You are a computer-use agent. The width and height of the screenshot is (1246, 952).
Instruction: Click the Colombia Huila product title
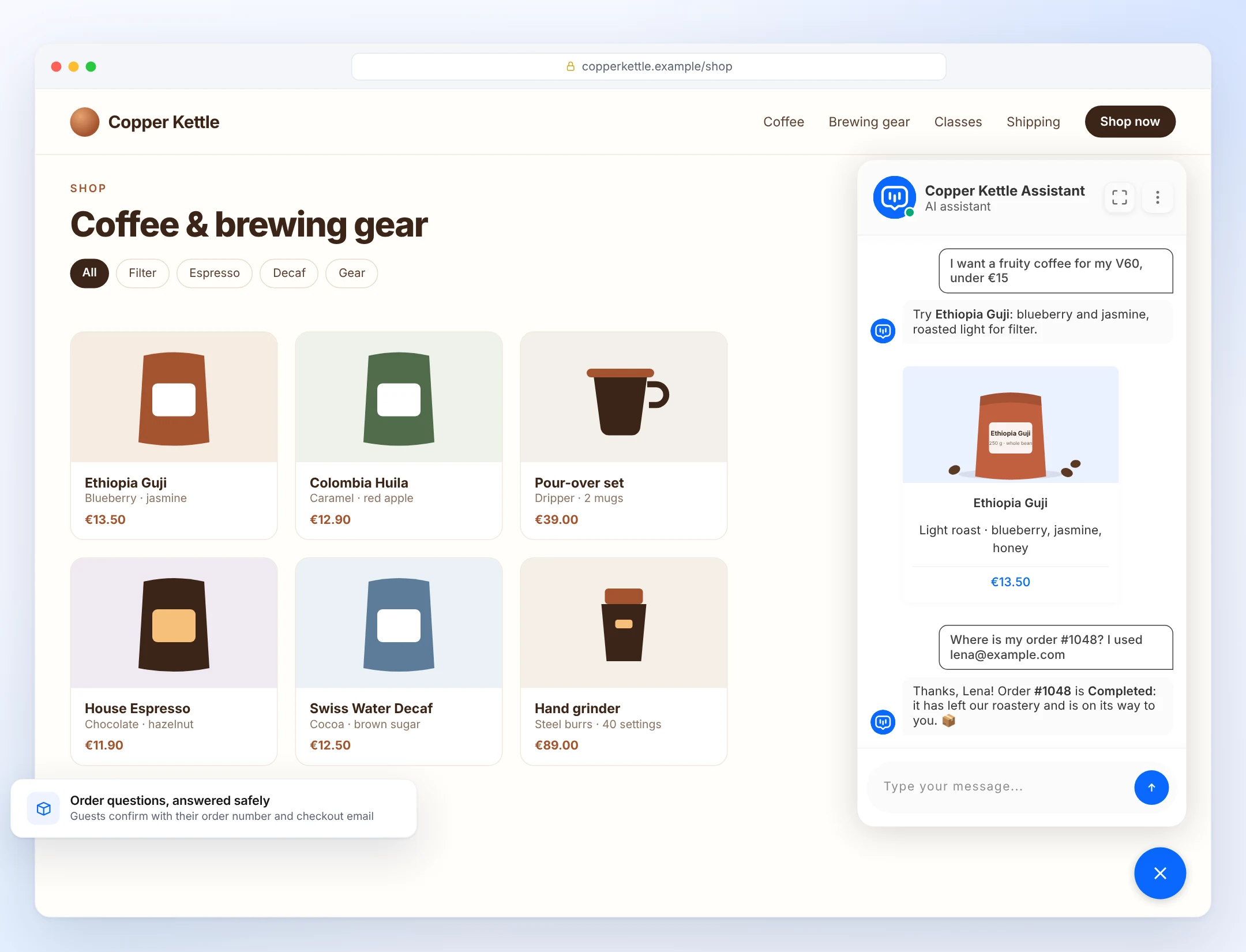click(x=359, y=483)
